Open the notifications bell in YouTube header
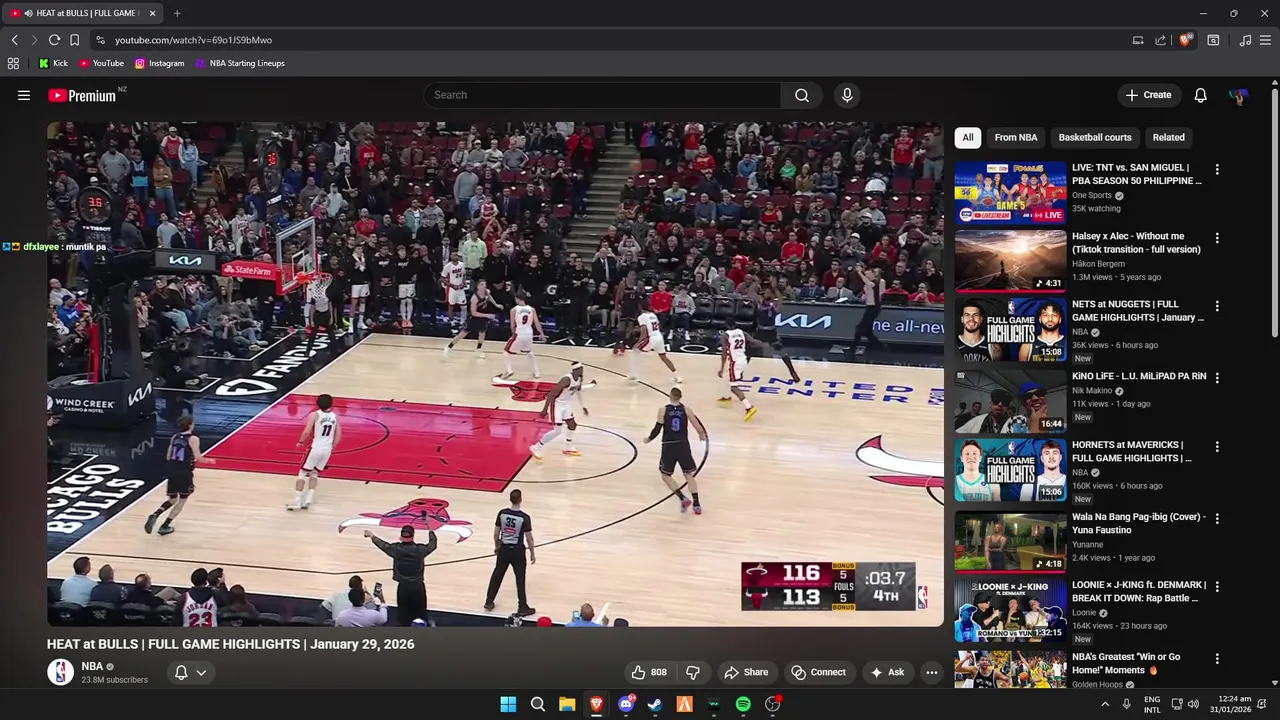 click(x=1200, y=95)
